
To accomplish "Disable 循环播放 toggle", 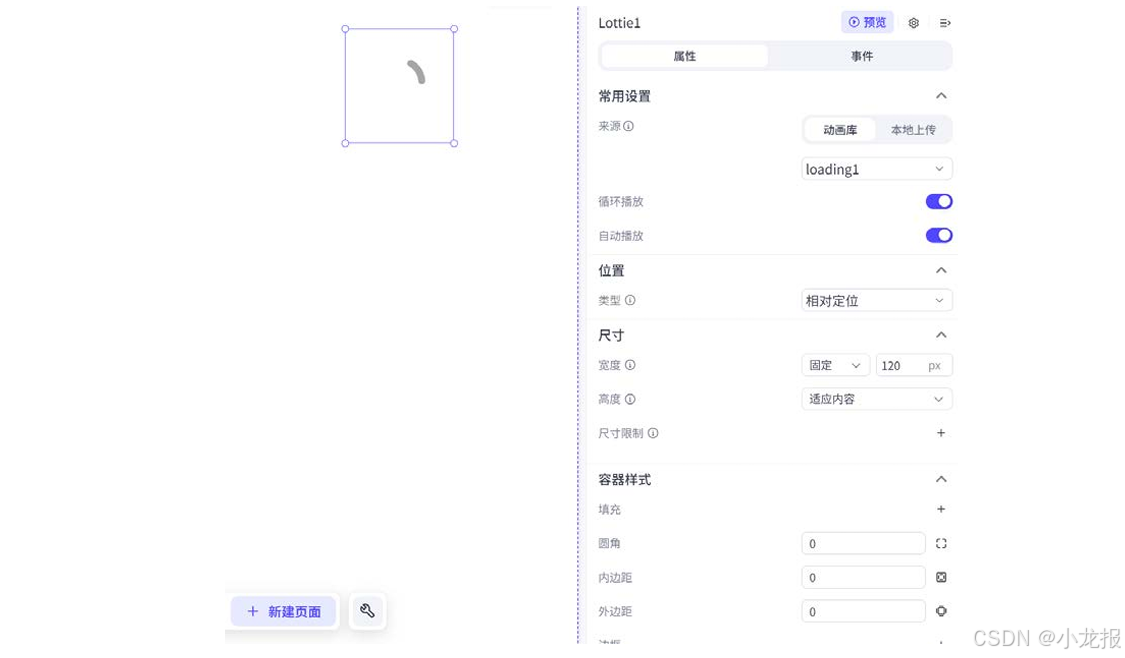I will tap(938, 201).
